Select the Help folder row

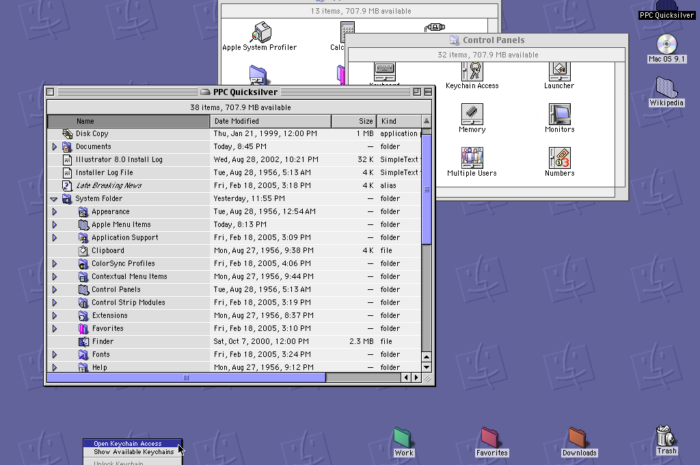coord(234,367)
